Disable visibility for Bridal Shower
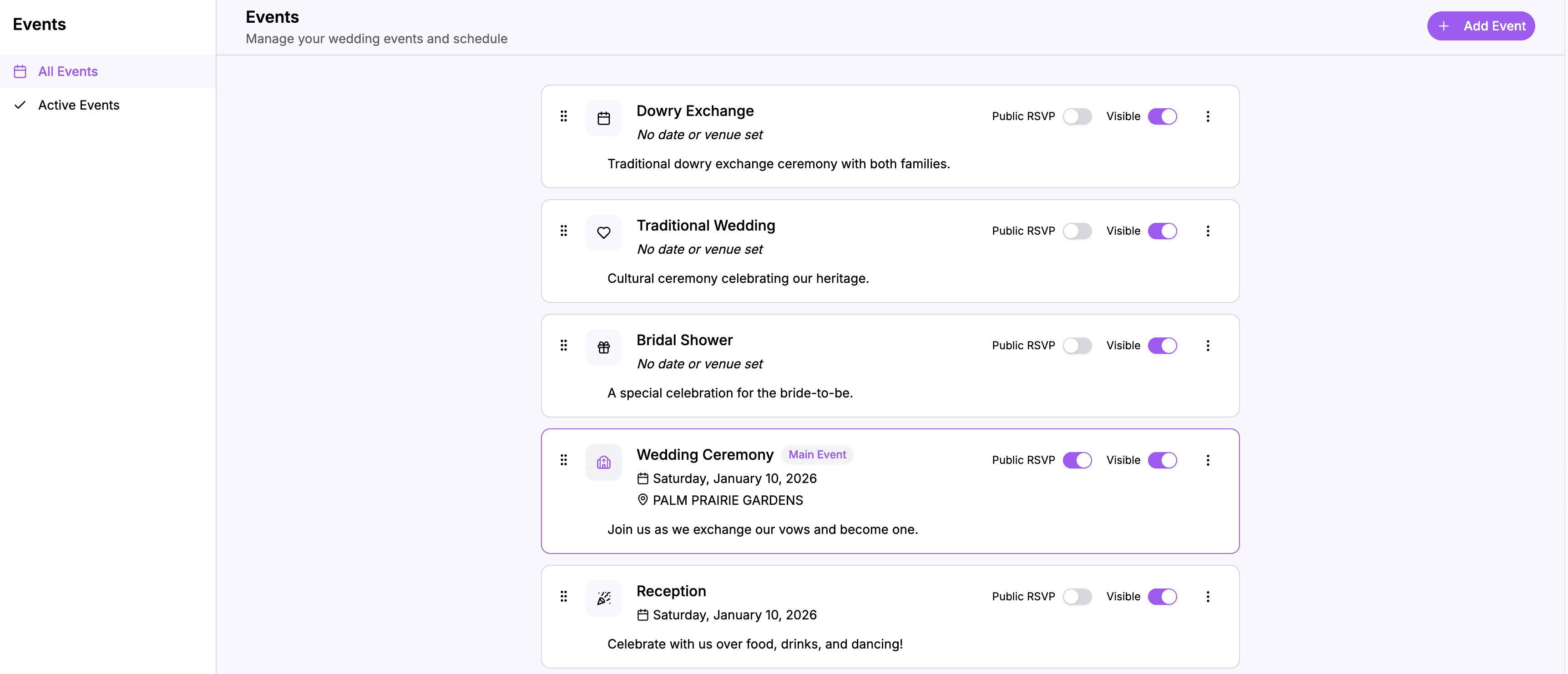Screen dimensions: 1568x674 pyautogui.click(x=1163, y=345)
